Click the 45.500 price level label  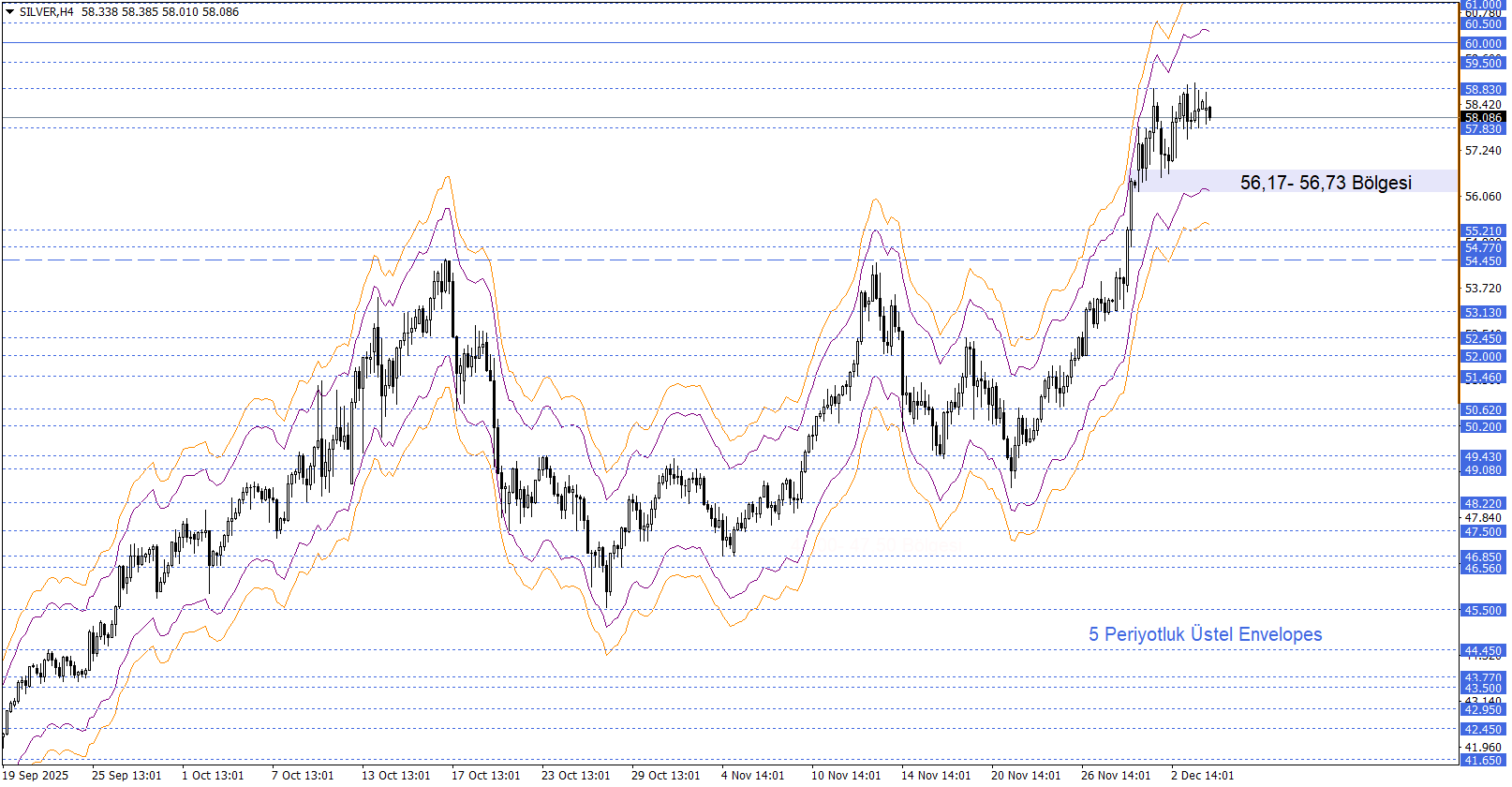pyautogui.click(x=1483, y=611)
